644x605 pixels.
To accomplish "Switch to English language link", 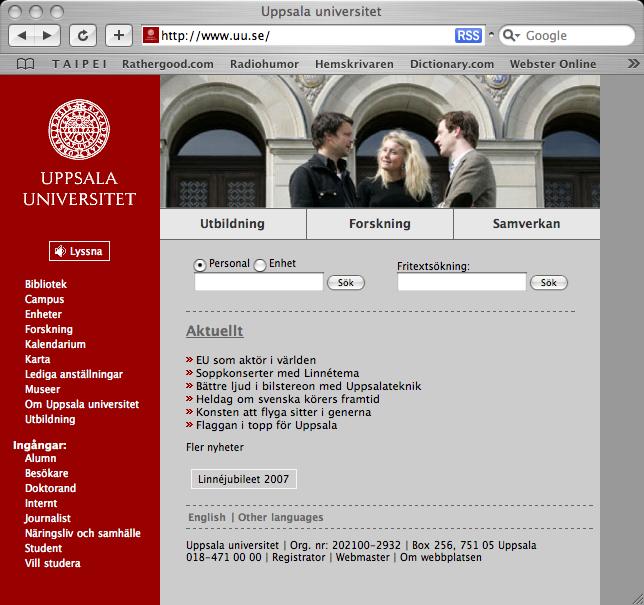I will (207, 517).
